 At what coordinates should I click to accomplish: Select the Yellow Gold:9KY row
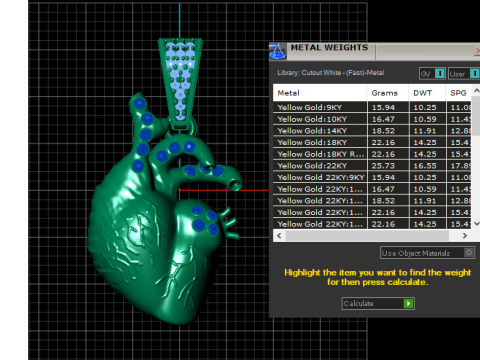click(372, 107)
